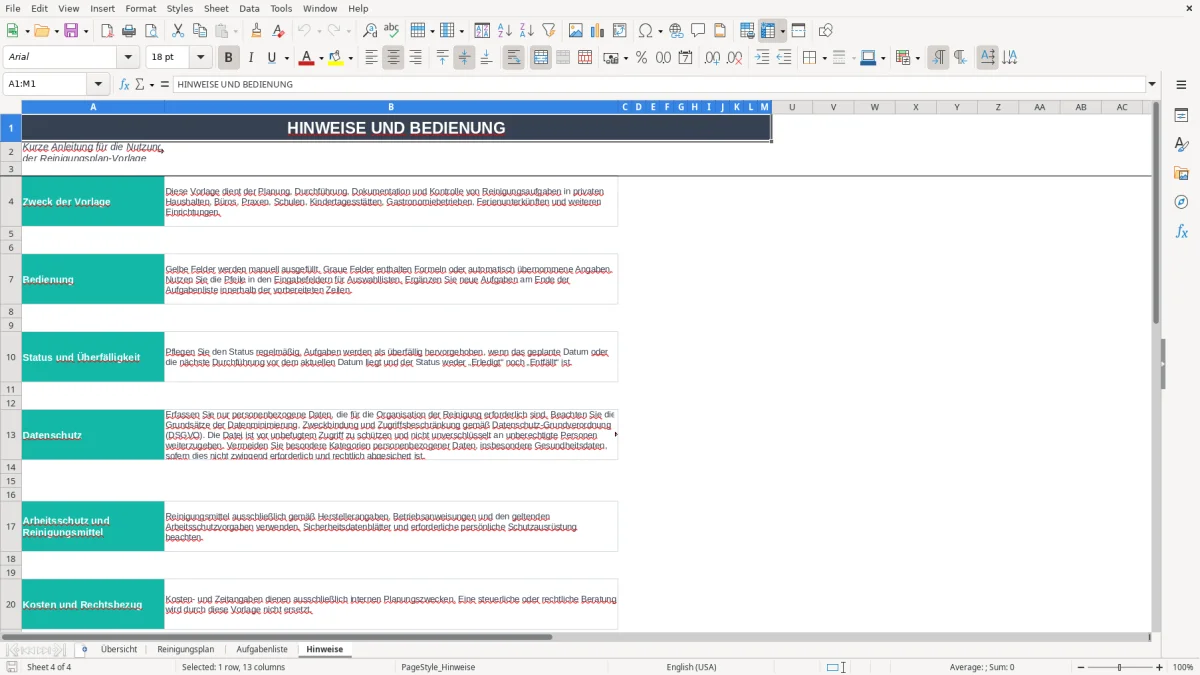Open headers and footers

720,31
